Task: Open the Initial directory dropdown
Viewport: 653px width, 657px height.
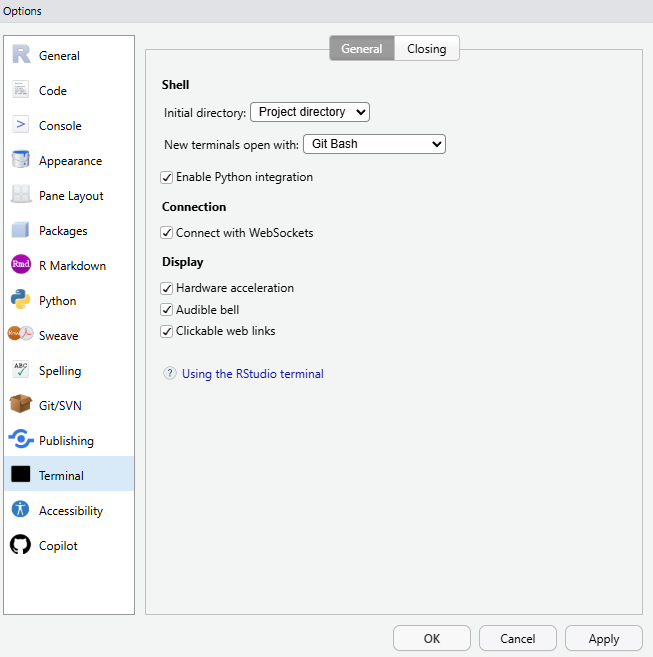Action: [x=310, y=112]
